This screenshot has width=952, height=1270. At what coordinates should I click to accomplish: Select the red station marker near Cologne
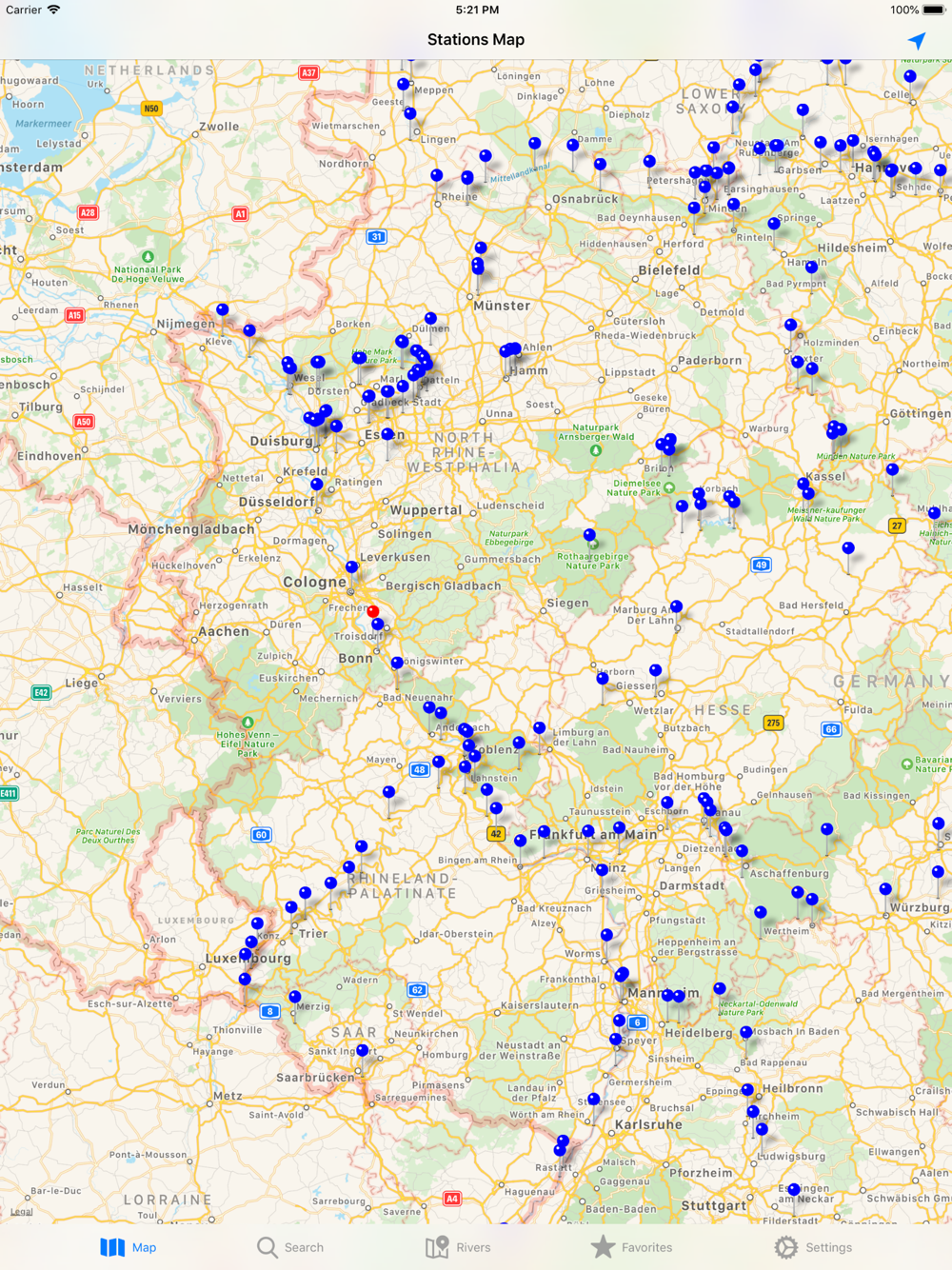coord(373,612)
